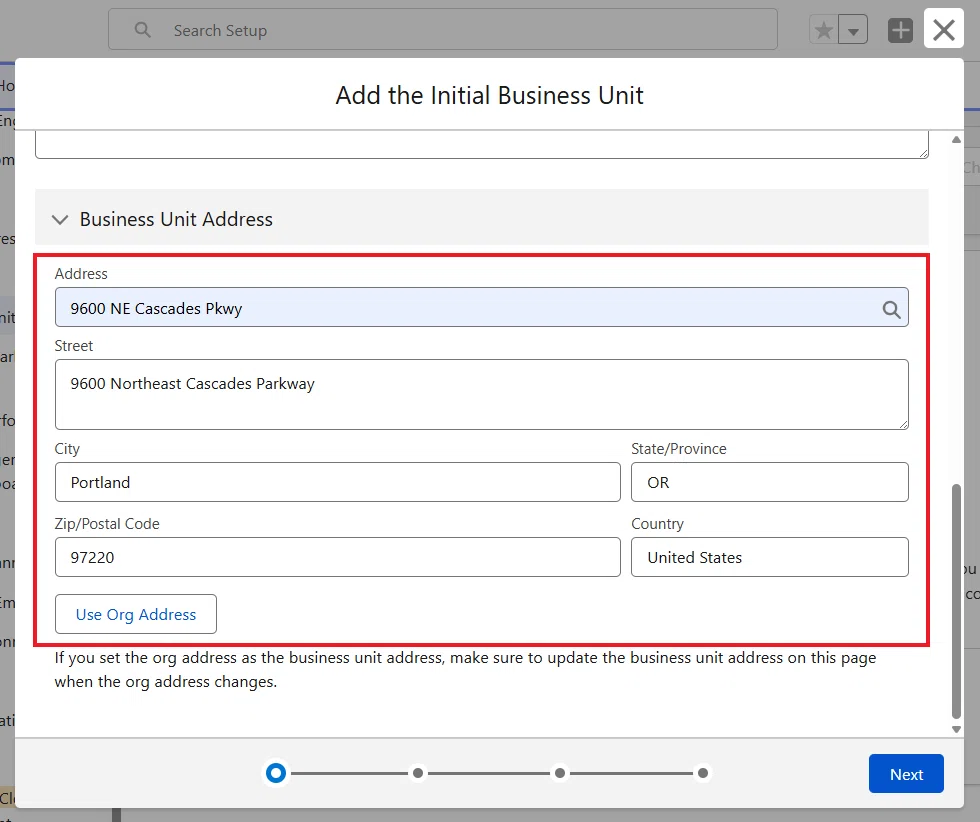Viewport: 980px width, 822px height.
Task: Click the Search Setup input box
Action: 442,29
